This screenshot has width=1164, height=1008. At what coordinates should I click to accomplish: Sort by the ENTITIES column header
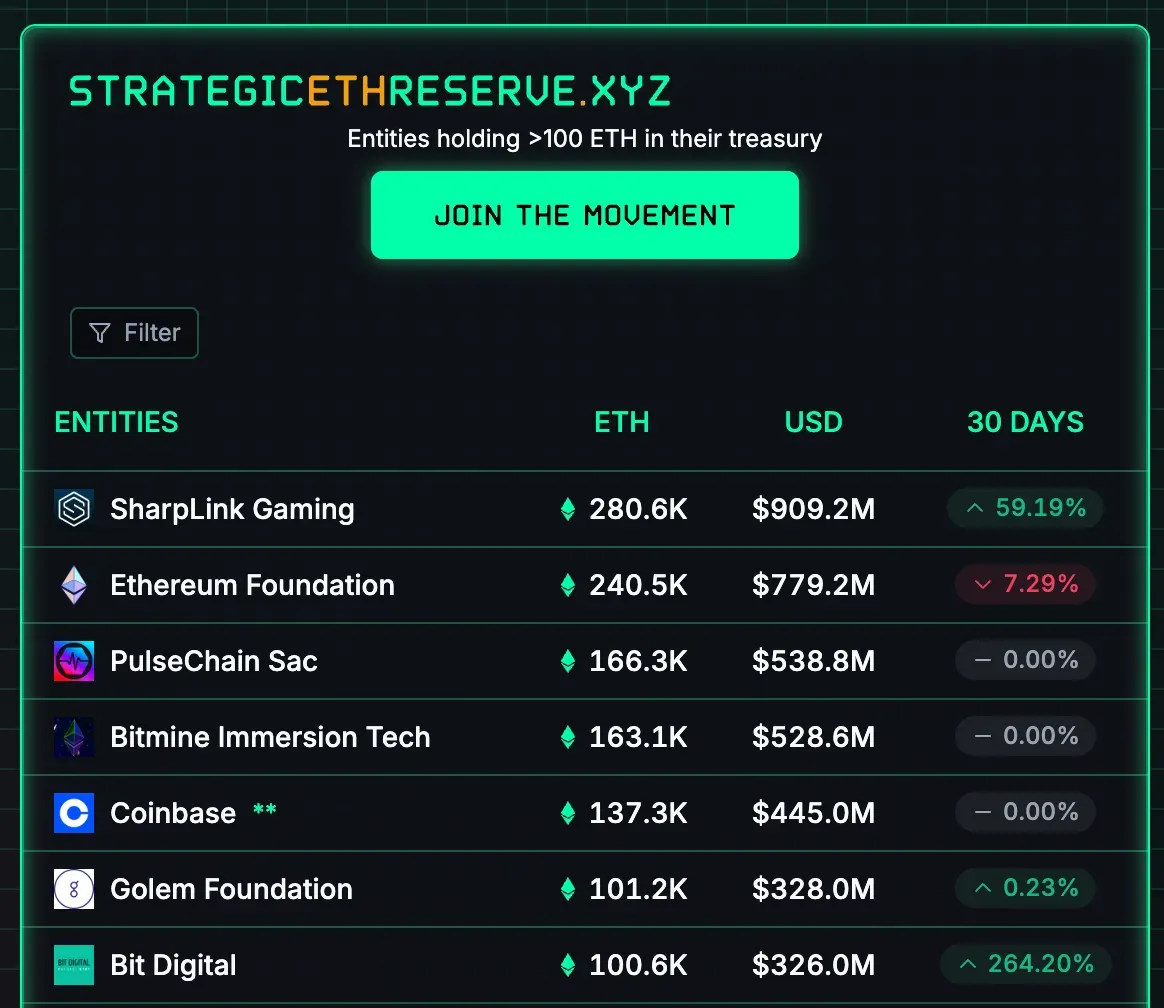[117, 422]
